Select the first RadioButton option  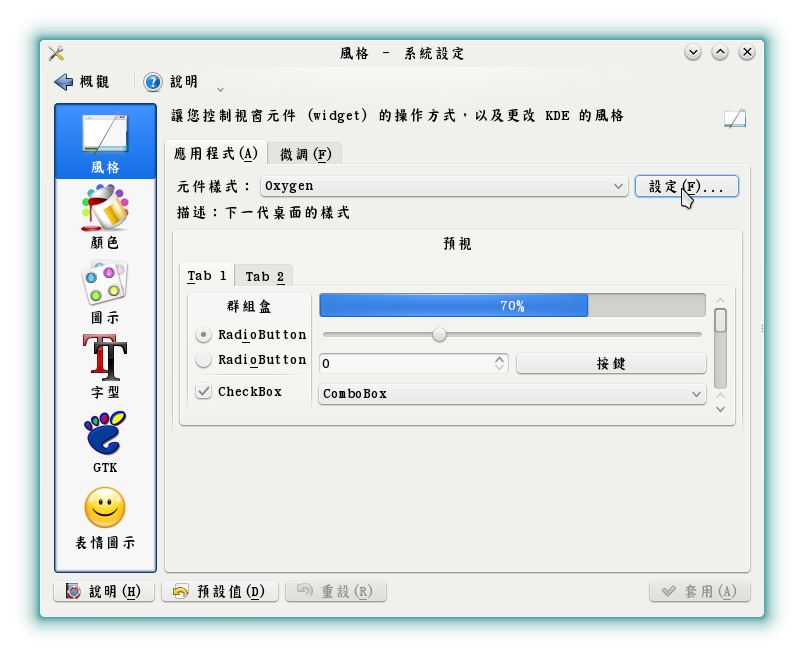point(251,334)
